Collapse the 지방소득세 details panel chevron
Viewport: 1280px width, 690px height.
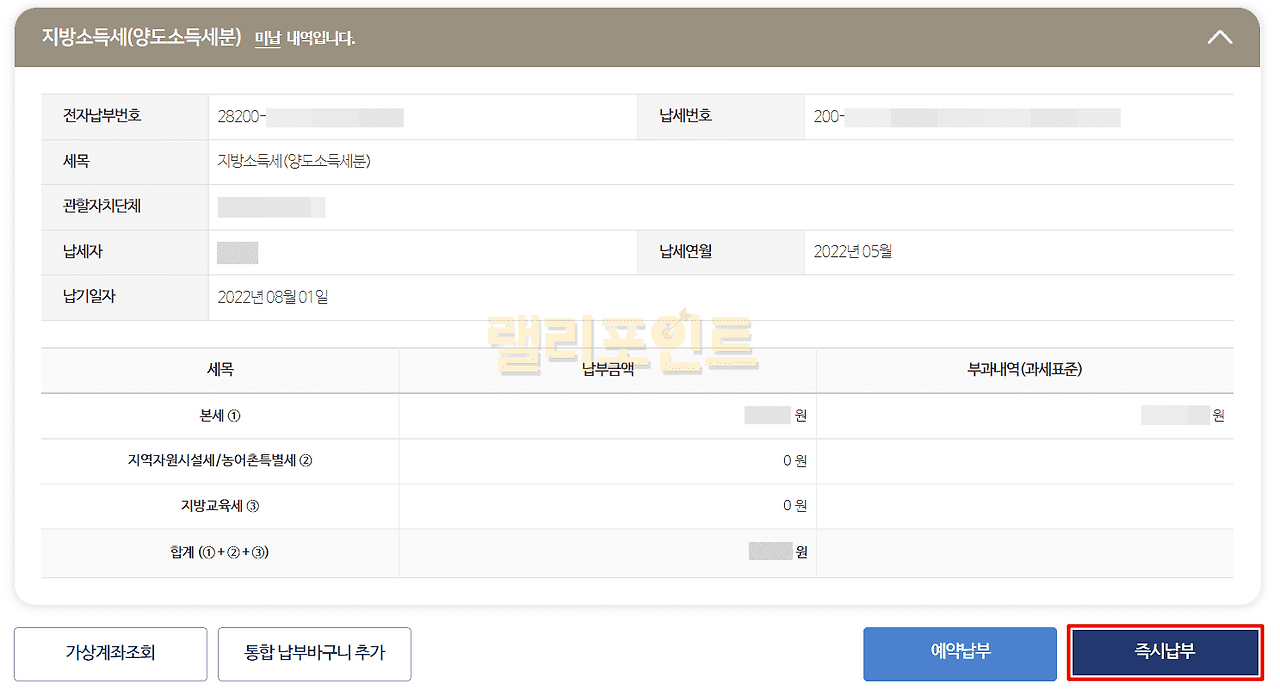(x=1219, y=38)
